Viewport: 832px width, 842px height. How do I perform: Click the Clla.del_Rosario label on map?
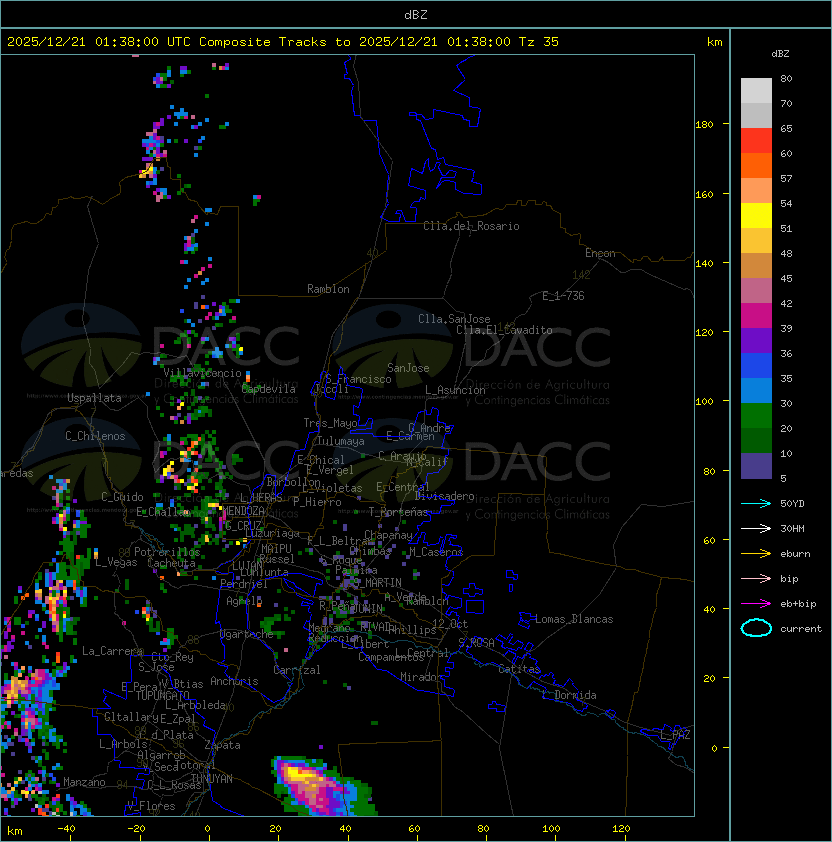pos(471,226)
